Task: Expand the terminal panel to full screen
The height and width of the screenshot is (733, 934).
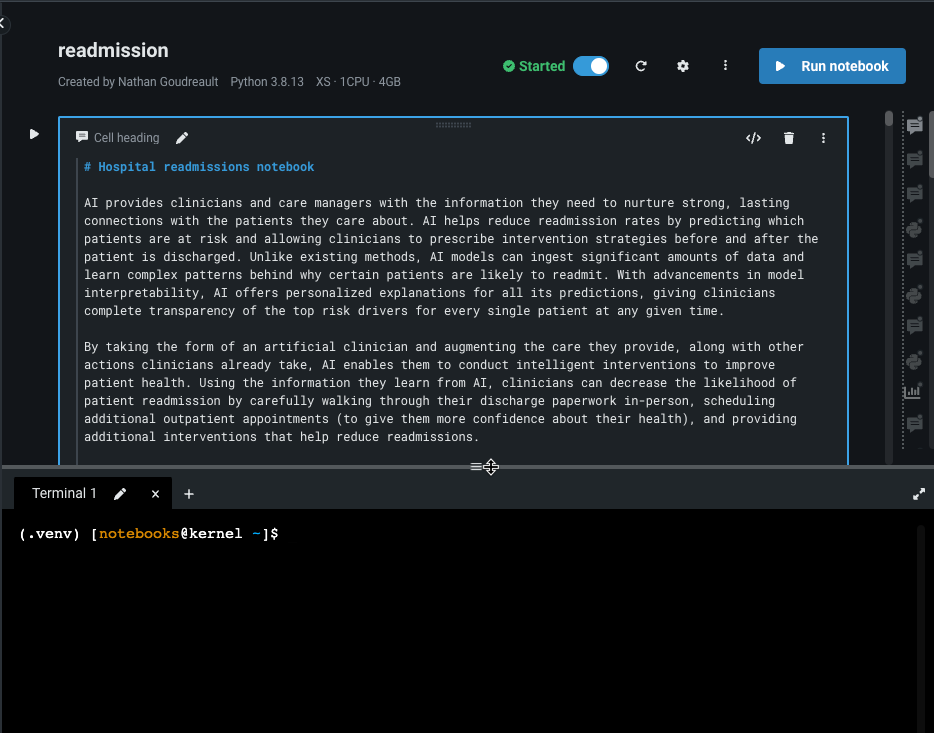Action: click(x=919, y=494)
